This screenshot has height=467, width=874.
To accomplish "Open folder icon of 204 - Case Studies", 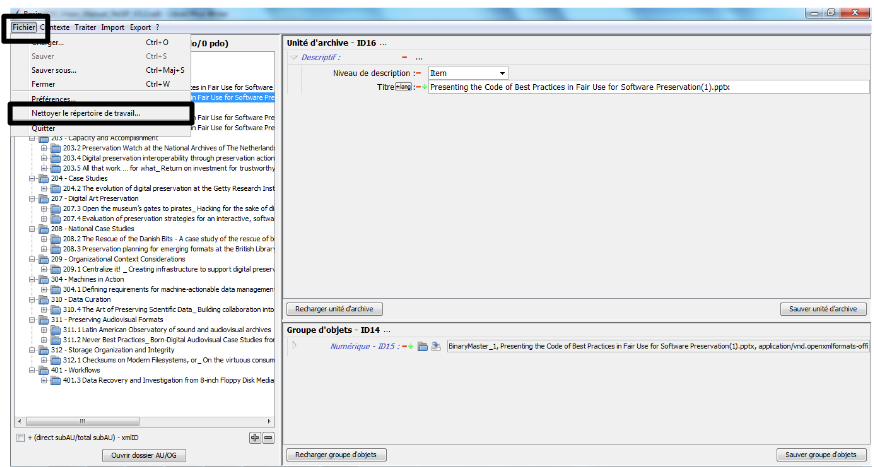I will click(45, 178).
